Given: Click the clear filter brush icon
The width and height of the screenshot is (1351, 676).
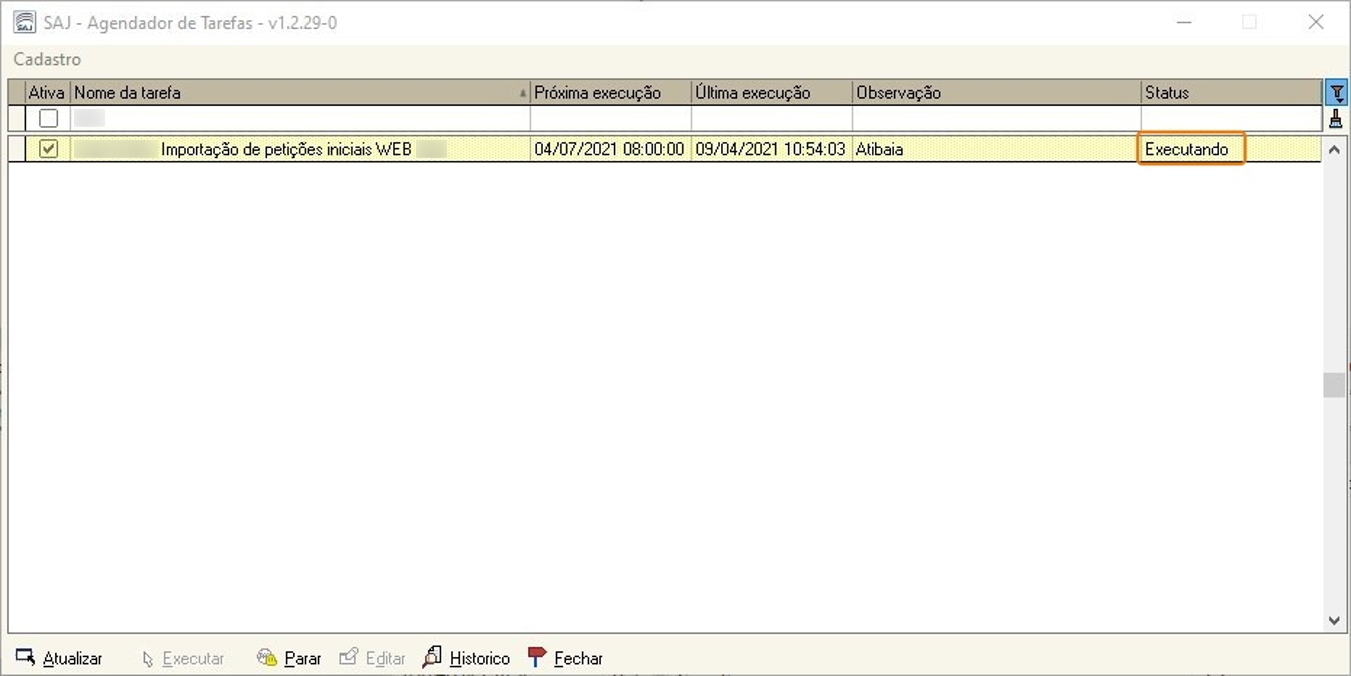Looking at the screenshot, I should tap(1335, 119).
